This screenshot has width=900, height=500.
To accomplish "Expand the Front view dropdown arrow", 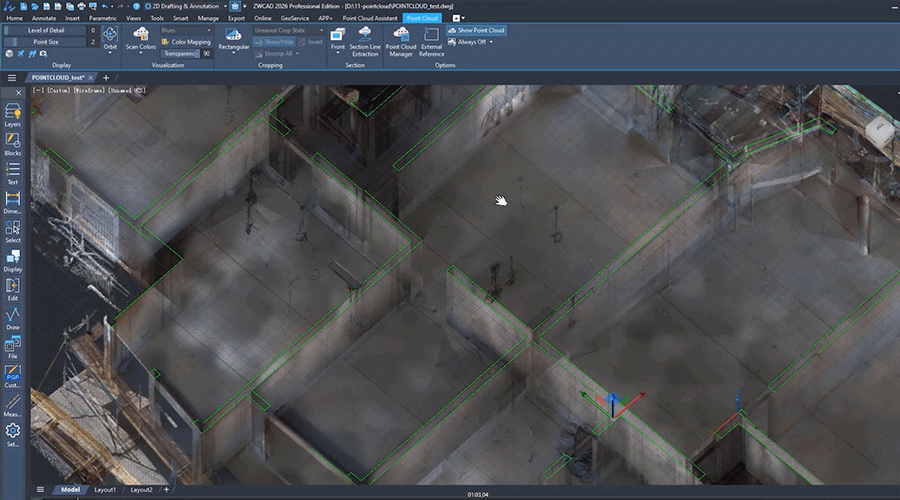I will coord(338,53).
